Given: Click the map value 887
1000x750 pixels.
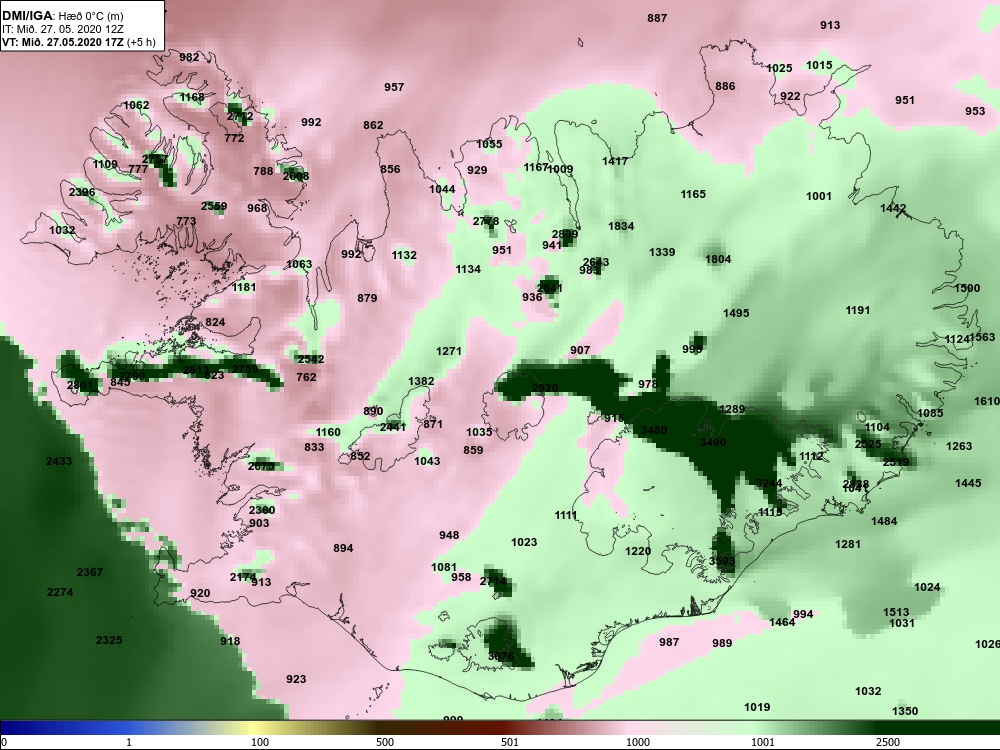Looking at the screenshot, I should point(657,18).
